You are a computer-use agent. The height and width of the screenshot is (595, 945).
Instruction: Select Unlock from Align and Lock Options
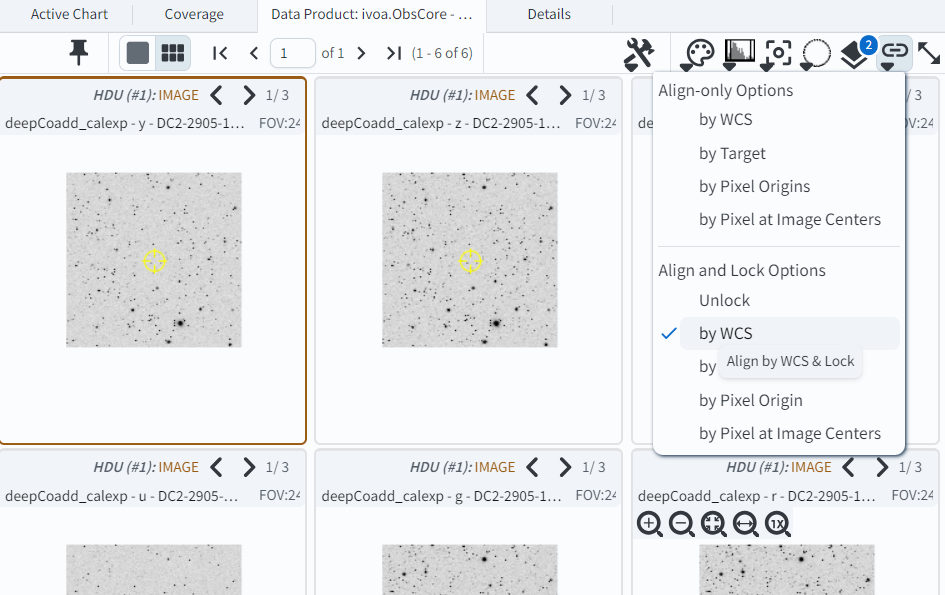[x=724, y=299]
